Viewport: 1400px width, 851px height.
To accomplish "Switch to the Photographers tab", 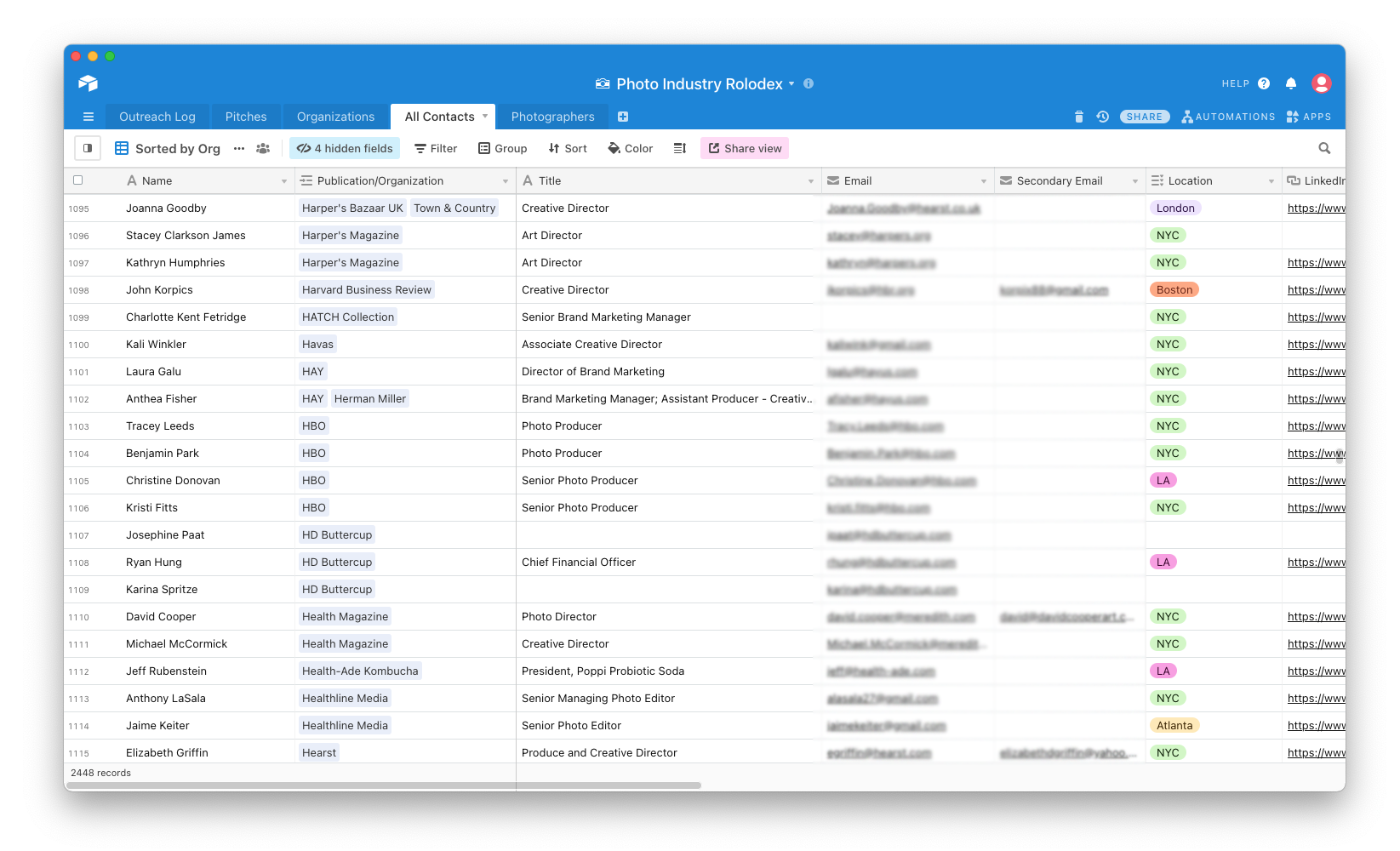I will click(553, 117).
